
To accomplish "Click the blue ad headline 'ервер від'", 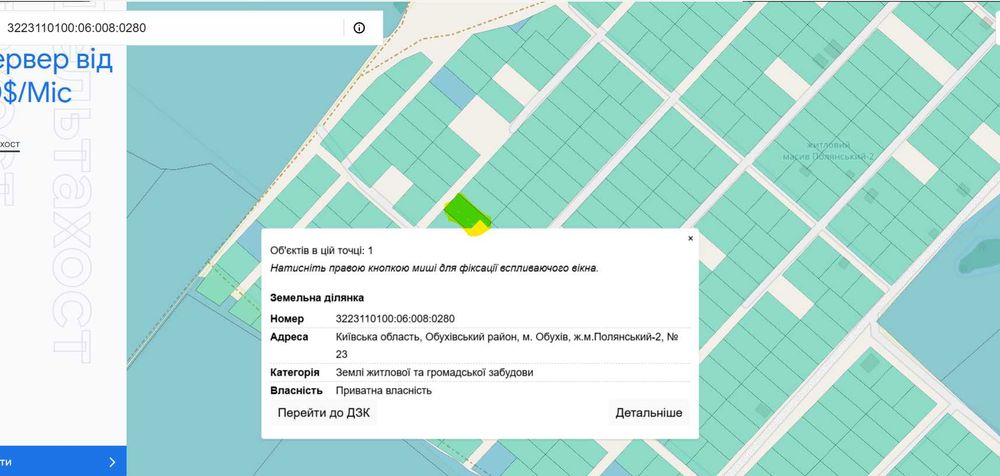I will [x=58, y=61].
